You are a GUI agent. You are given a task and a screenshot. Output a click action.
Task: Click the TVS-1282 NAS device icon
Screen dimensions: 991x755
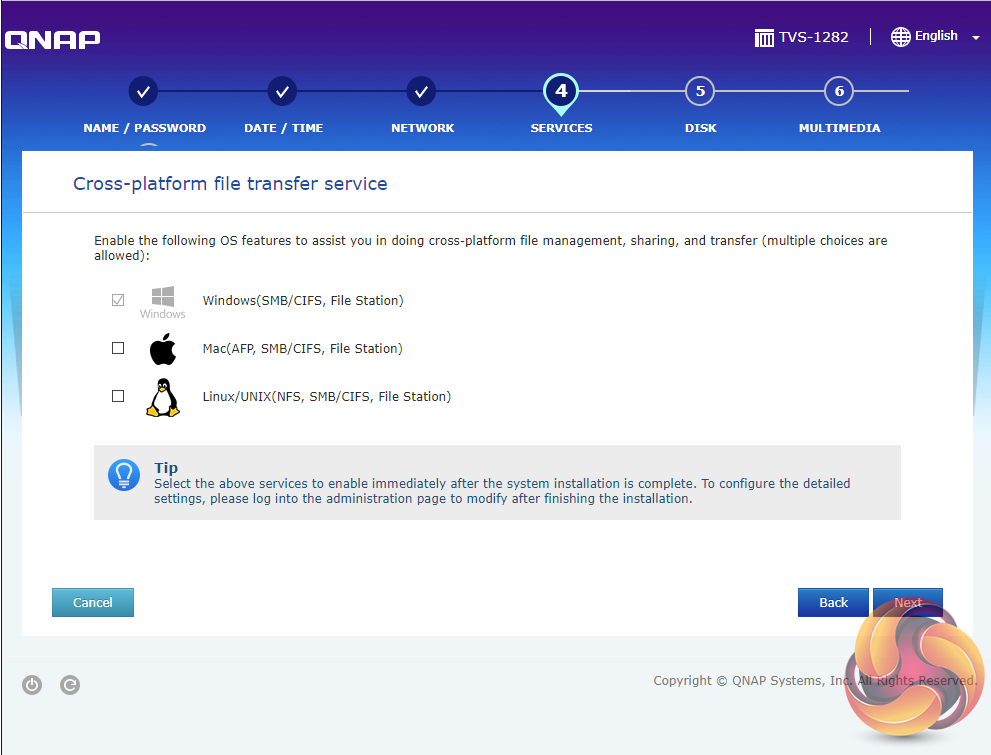point(763,38)
